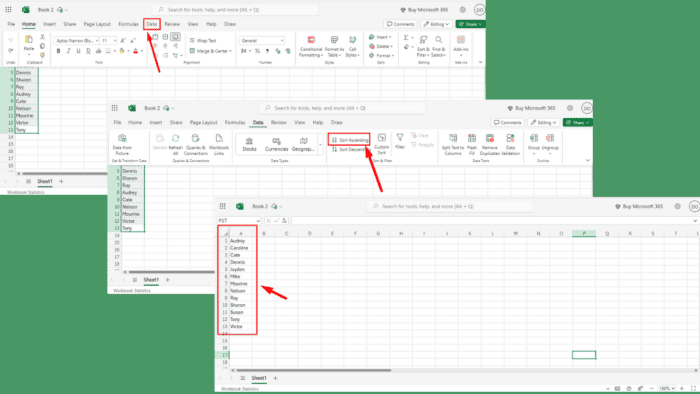Click column A header in front window
The image size is (700, 394).
click(241, 233)
